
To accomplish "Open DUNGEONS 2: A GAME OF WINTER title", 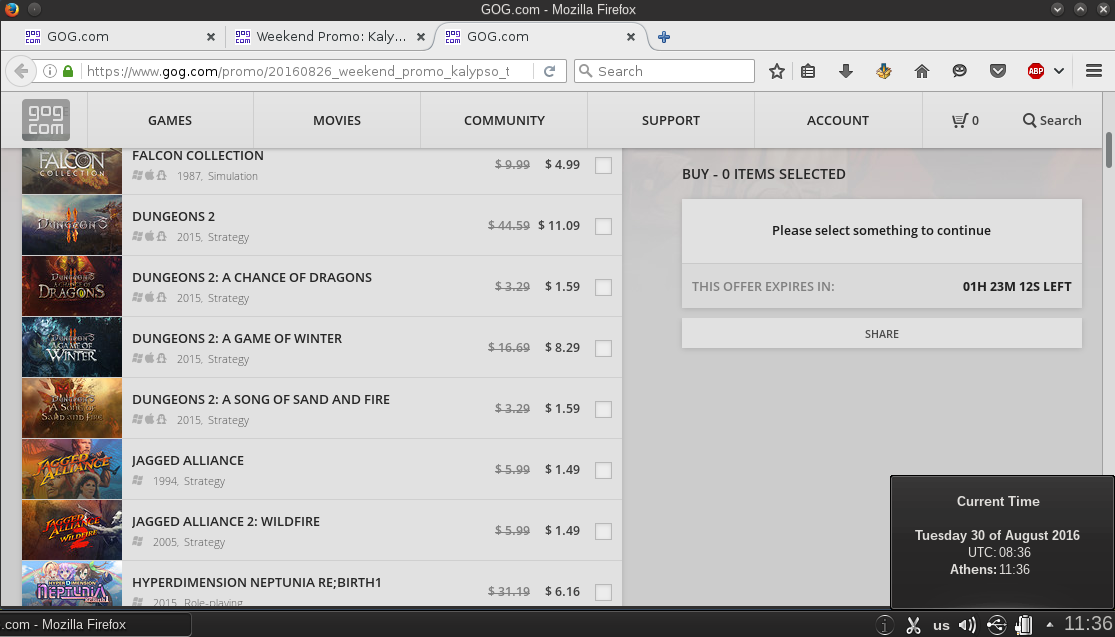I will point(237,338).
